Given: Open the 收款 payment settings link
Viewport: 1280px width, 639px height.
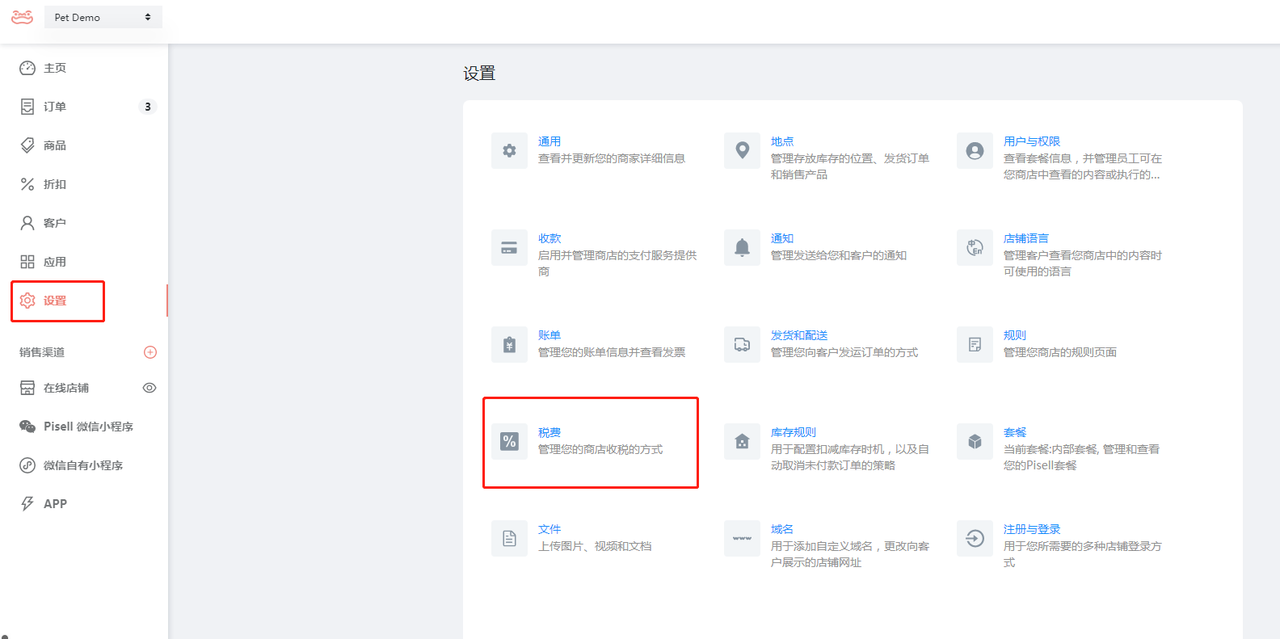Looking at the screenshot, I should (x=549, y=239).
